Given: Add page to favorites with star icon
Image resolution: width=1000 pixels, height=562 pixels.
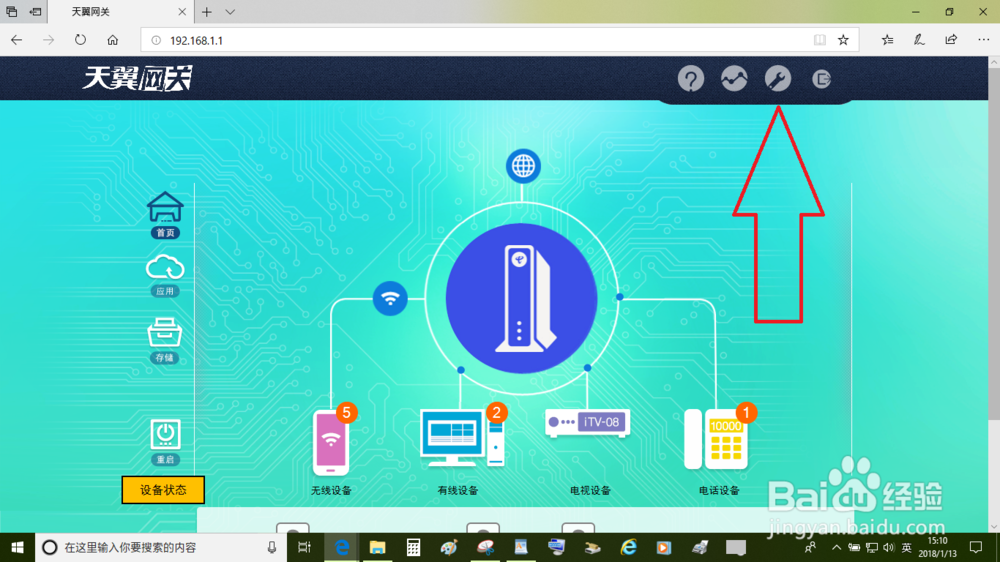Looking at the screenshot, I should 843,40.
